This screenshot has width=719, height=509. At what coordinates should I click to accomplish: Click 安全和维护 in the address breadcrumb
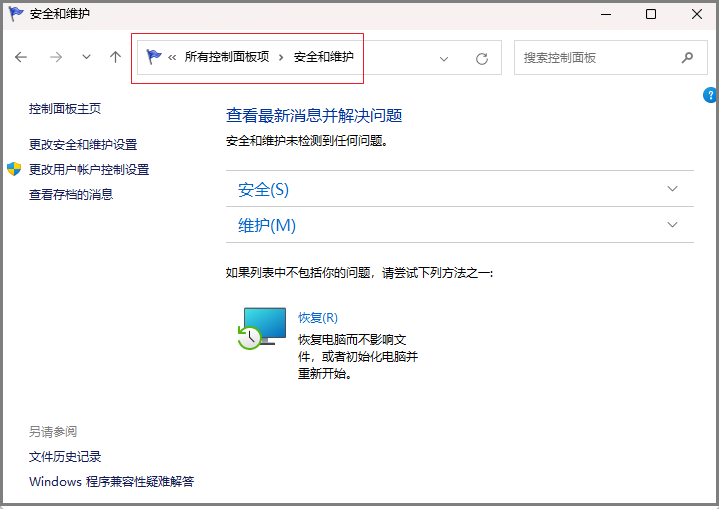pos(324,57)
